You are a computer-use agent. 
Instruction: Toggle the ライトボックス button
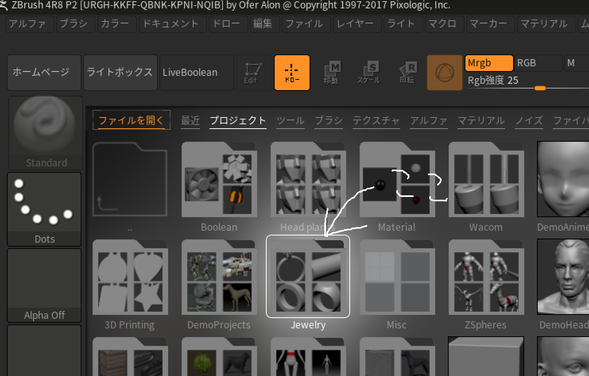[120, 72]
